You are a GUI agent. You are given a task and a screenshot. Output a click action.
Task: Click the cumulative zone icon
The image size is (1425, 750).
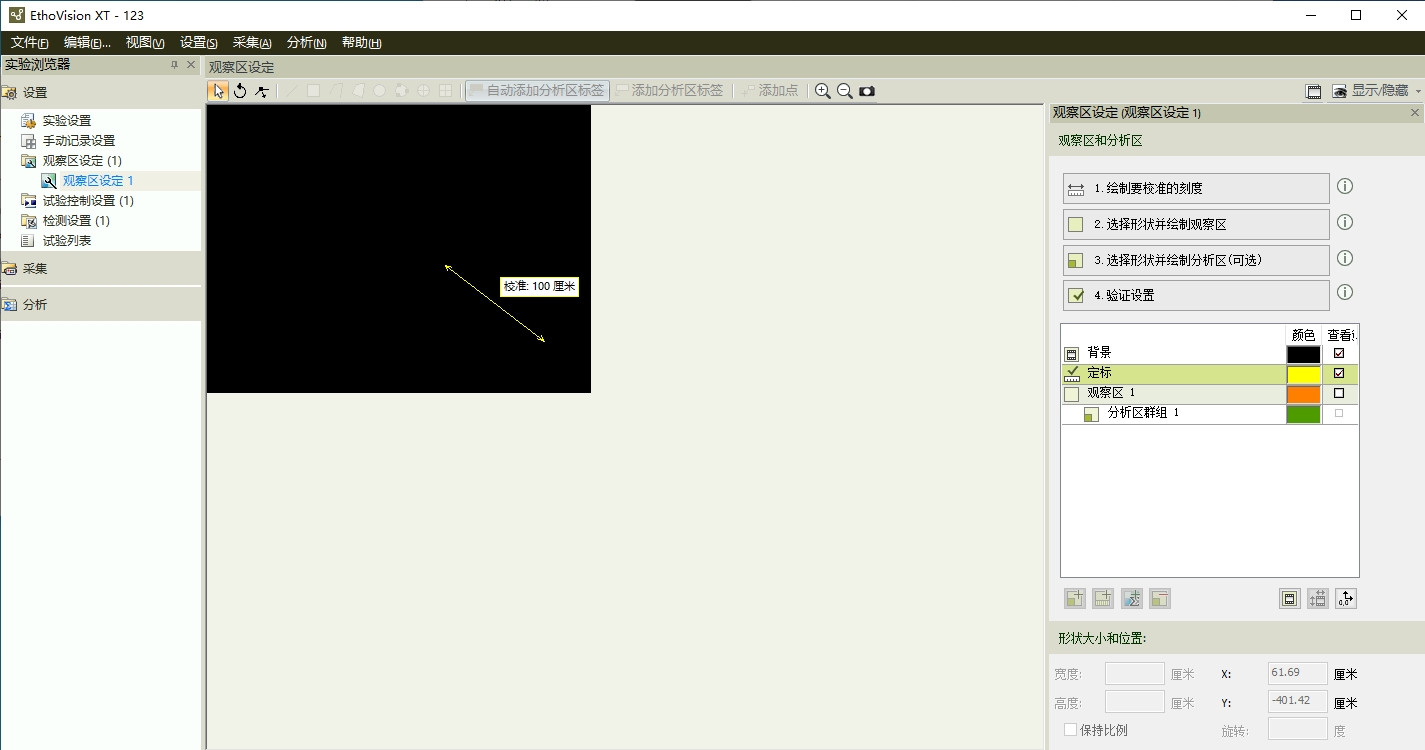(x=1132, y=598)
